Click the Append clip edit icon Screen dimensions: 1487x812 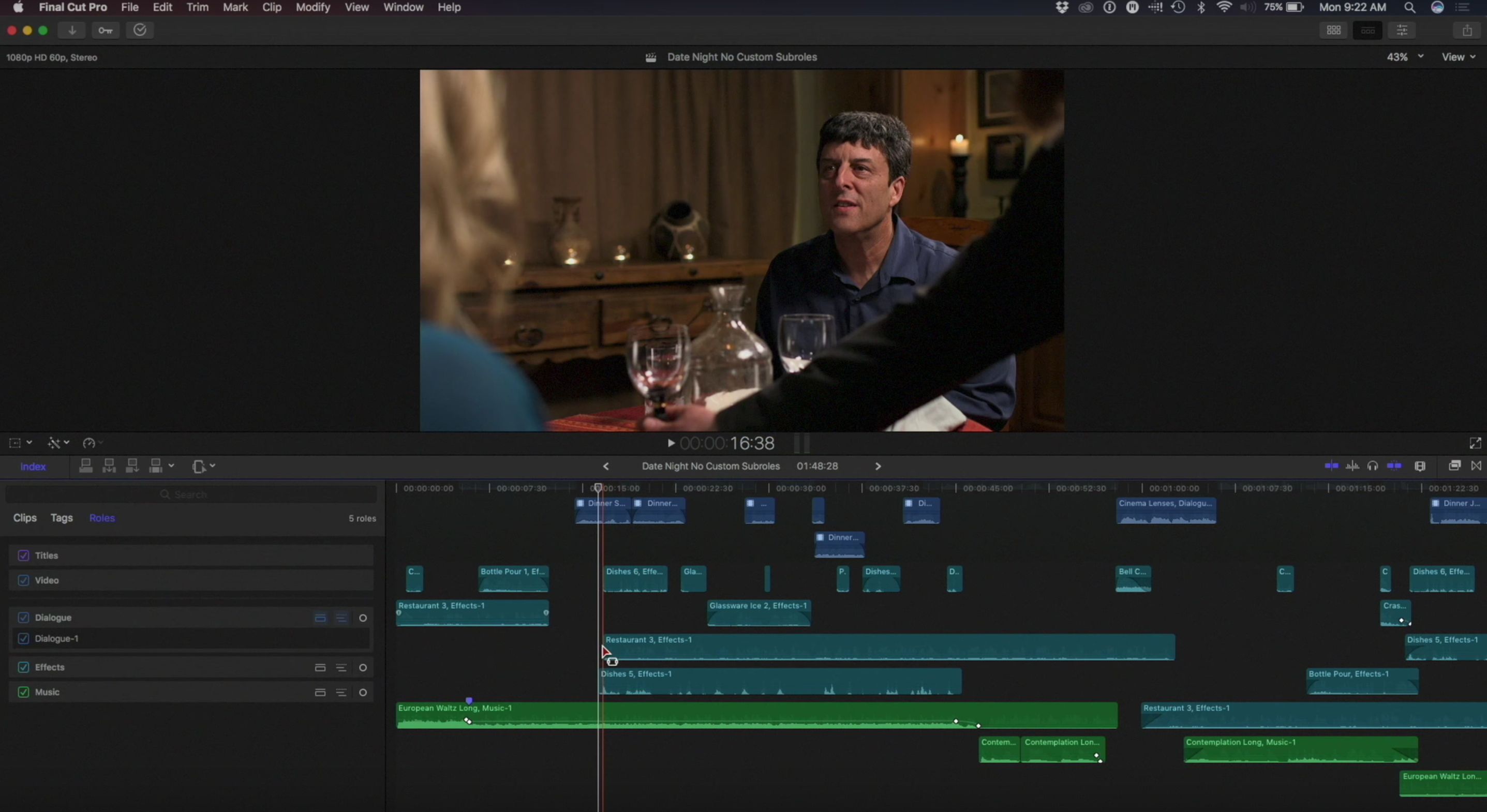[x=132, y=465]
